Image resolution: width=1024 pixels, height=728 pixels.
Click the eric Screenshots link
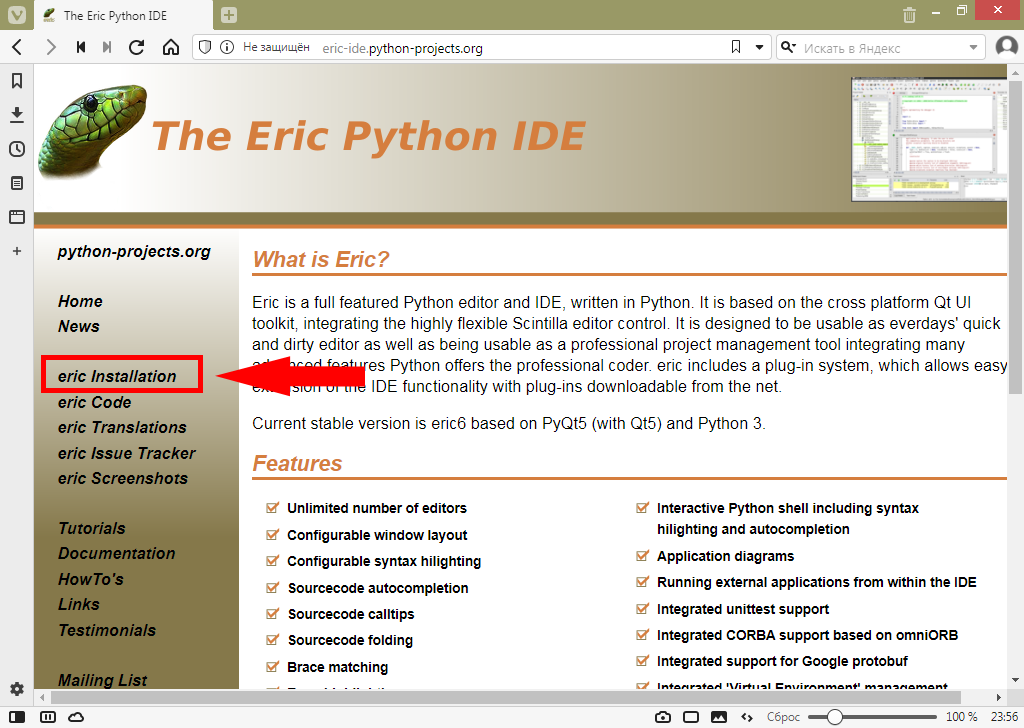pyautogui.click(x=122, y=478)
